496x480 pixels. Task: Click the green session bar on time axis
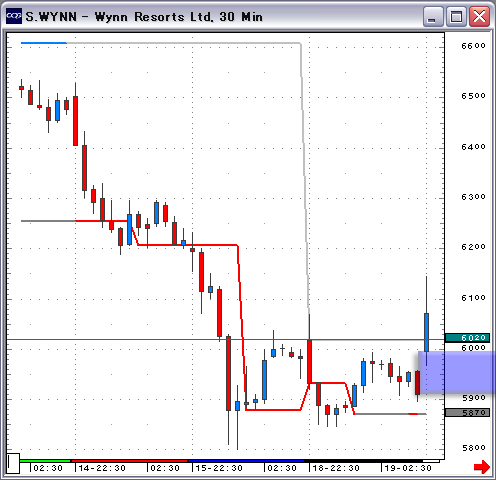coord(45,461)
